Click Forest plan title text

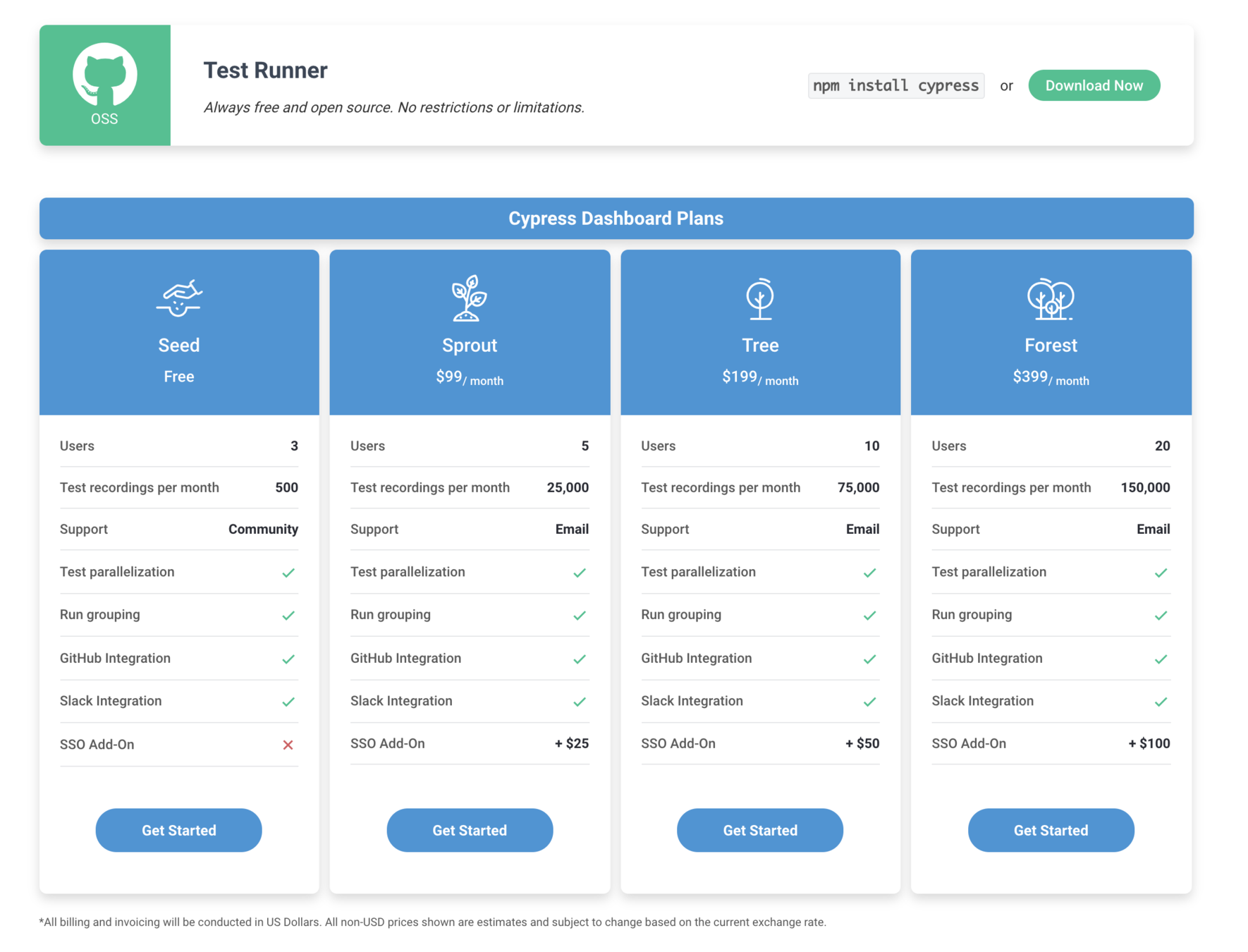(x=1051, y=345)
